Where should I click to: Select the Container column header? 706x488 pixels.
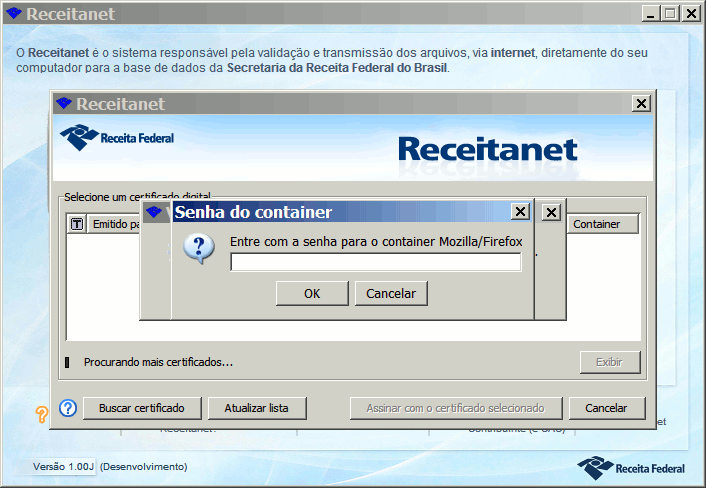coord(602,224)
